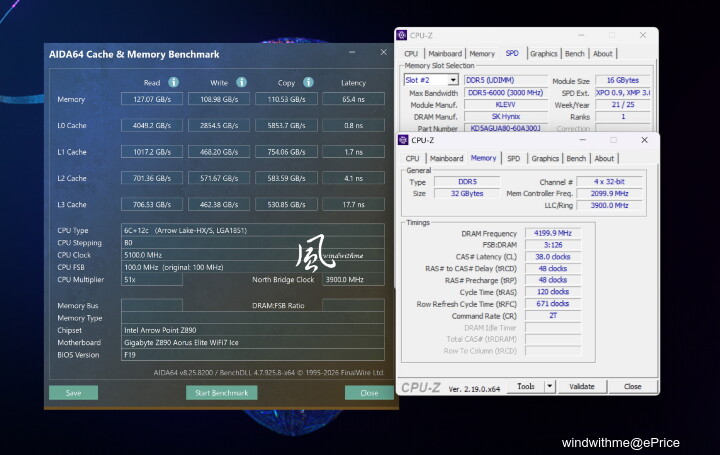Image resolution: width=720 pixels, height=455 pixels.
Task: Click Start Benchmark in AIDA64
Action: point(221,393)
